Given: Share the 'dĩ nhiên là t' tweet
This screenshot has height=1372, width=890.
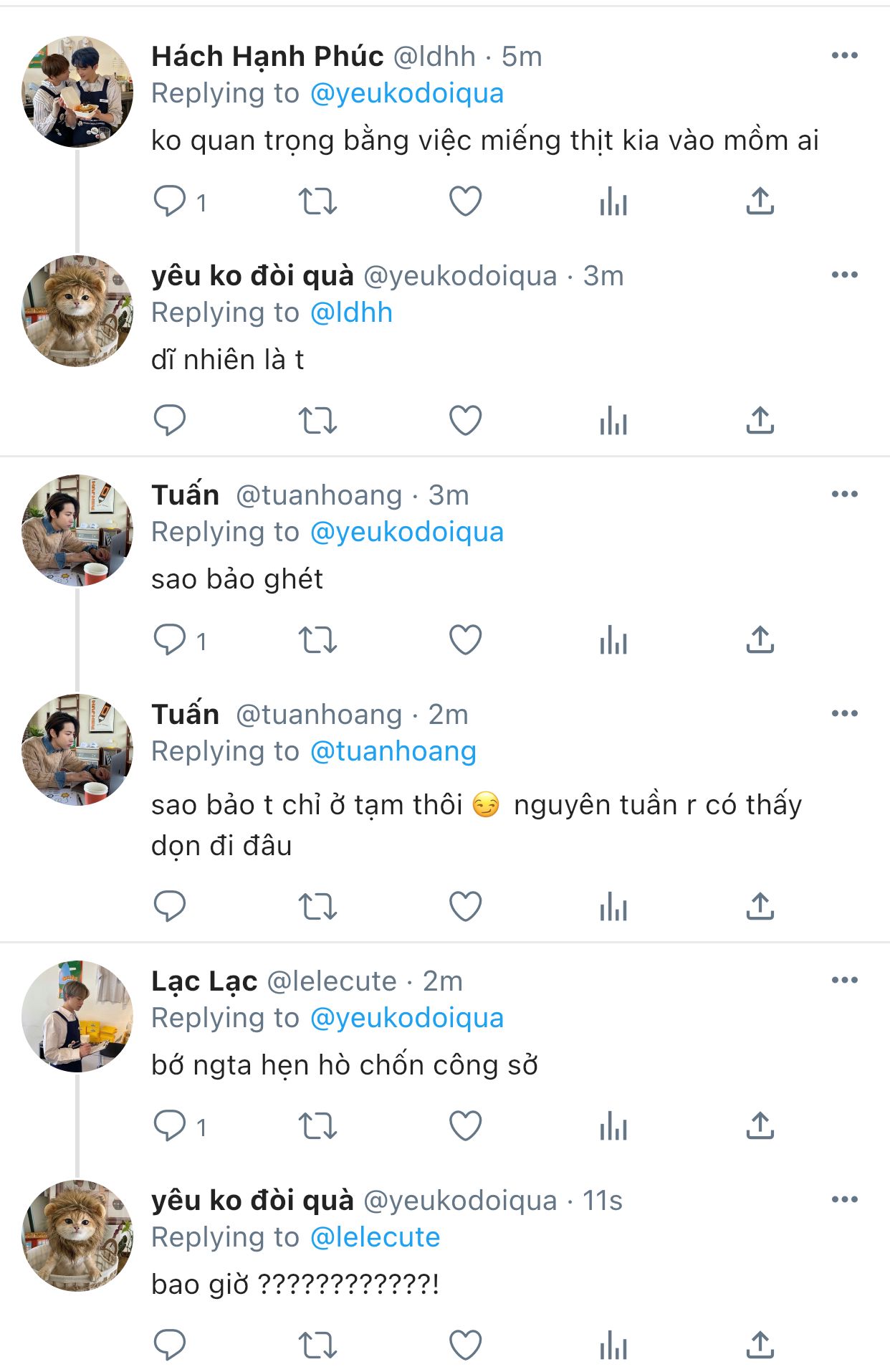Looking at the screenshot, I should [x=760, y=421].
